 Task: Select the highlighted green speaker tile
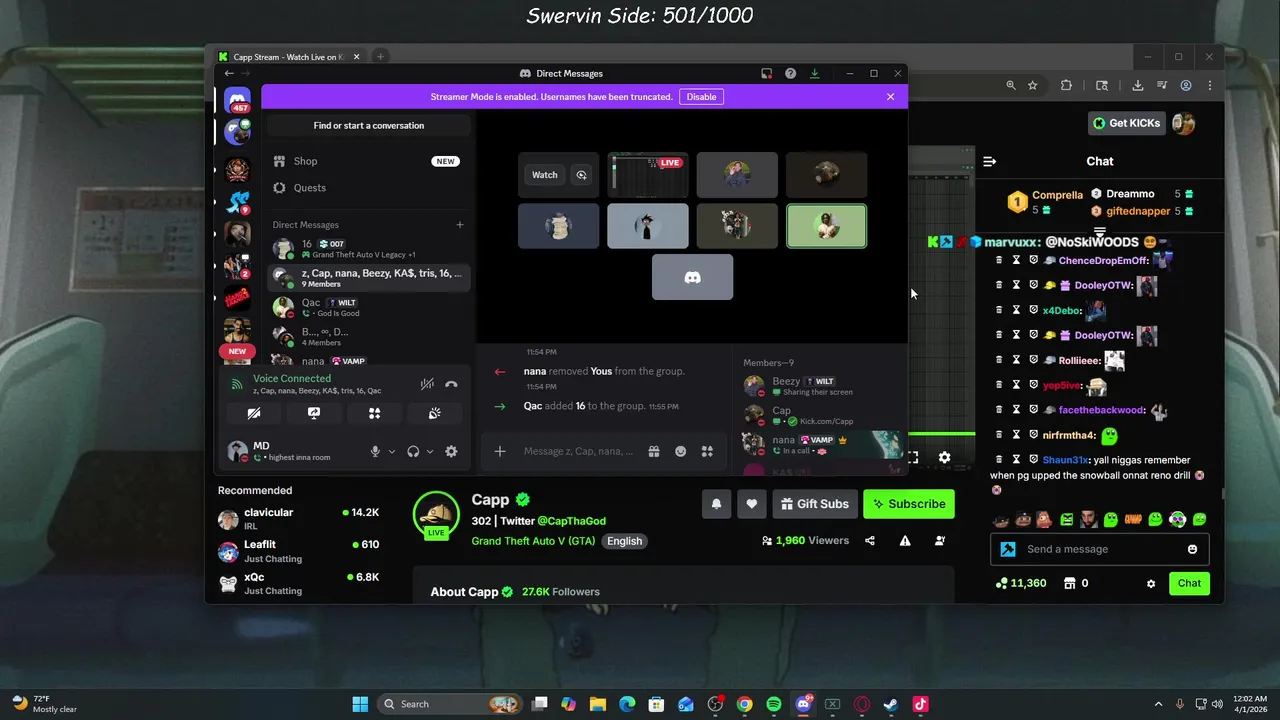click(x=827, y=226)
